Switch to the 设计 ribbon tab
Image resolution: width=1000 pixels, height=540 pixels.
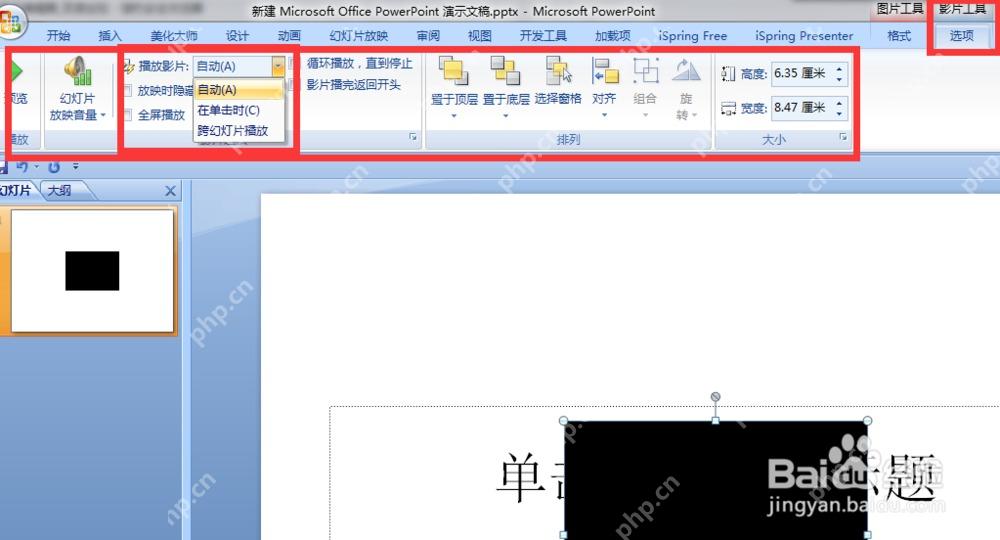coord(237,36)
